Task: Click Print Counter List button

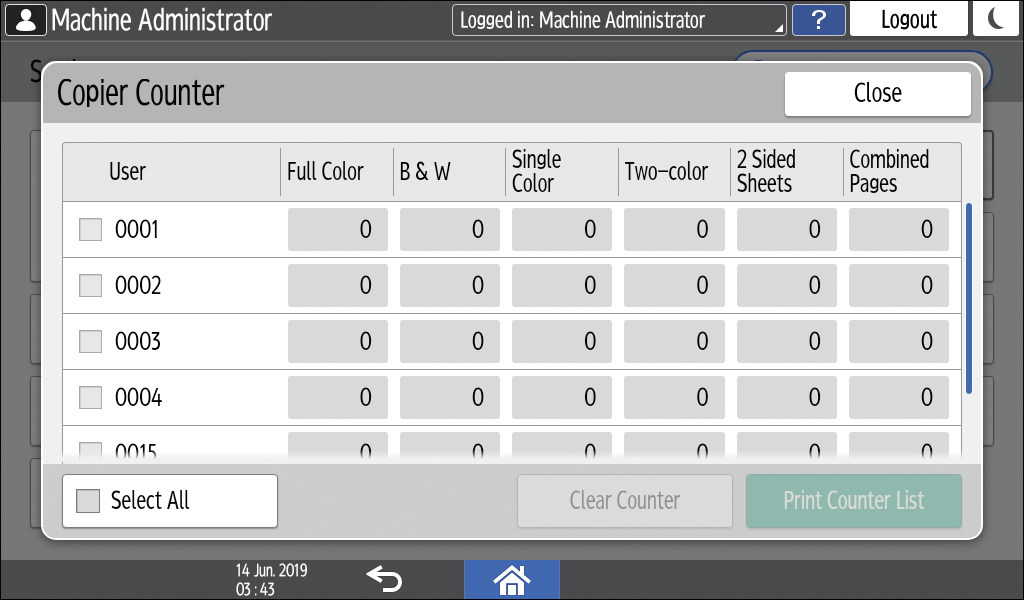Action: 853,501
